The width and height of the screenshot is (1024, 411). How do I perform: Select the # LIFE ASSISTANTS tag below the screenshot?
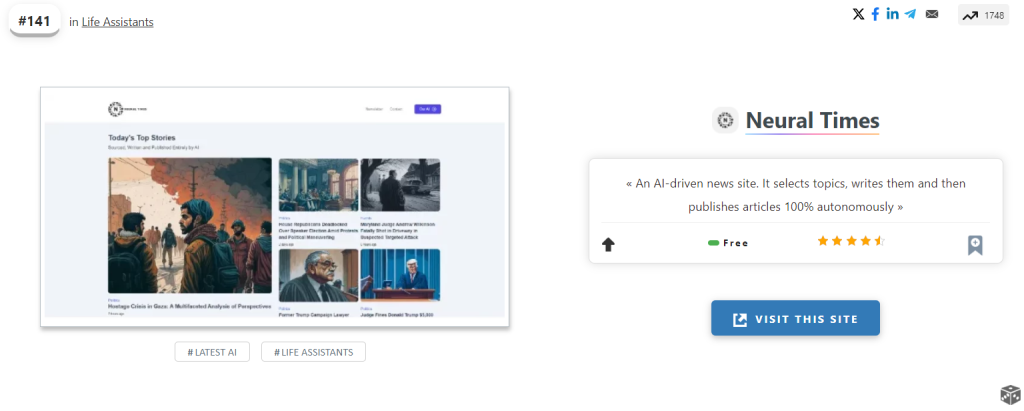click(313, 352)
